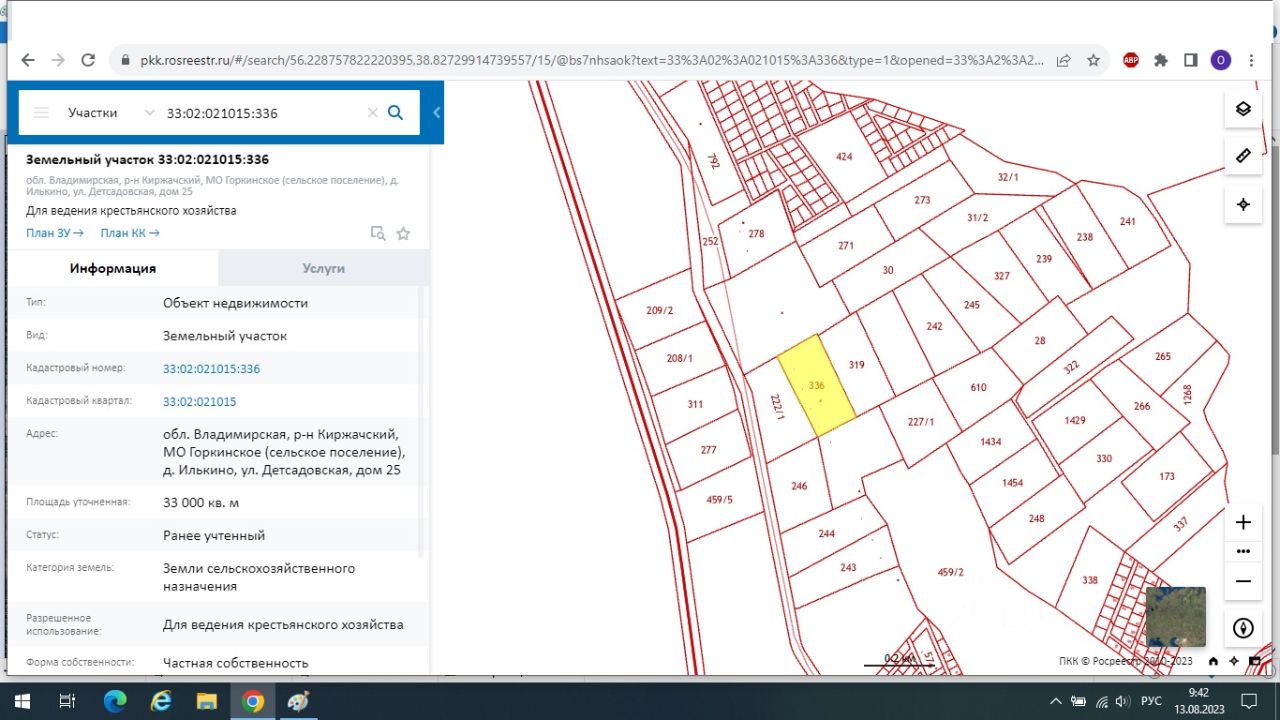Image resolution: width=1280 pixels, height=720 pixels.
Task: Click cadastral quarter link 33:02:021015
Action: pos(199,401)
